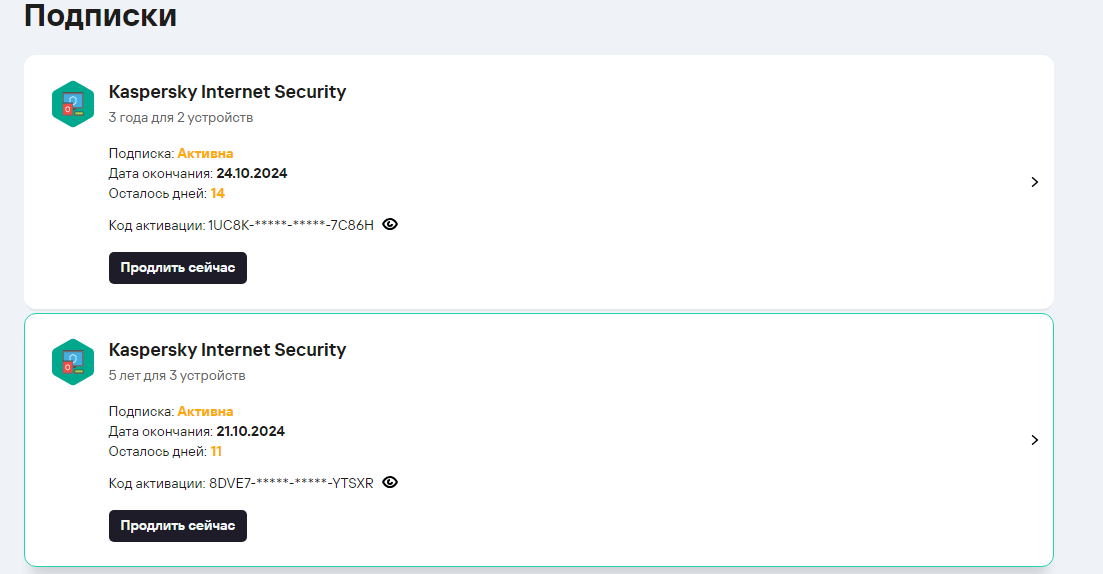Click the "Подписки" page heading

click(x=100, y=16)
